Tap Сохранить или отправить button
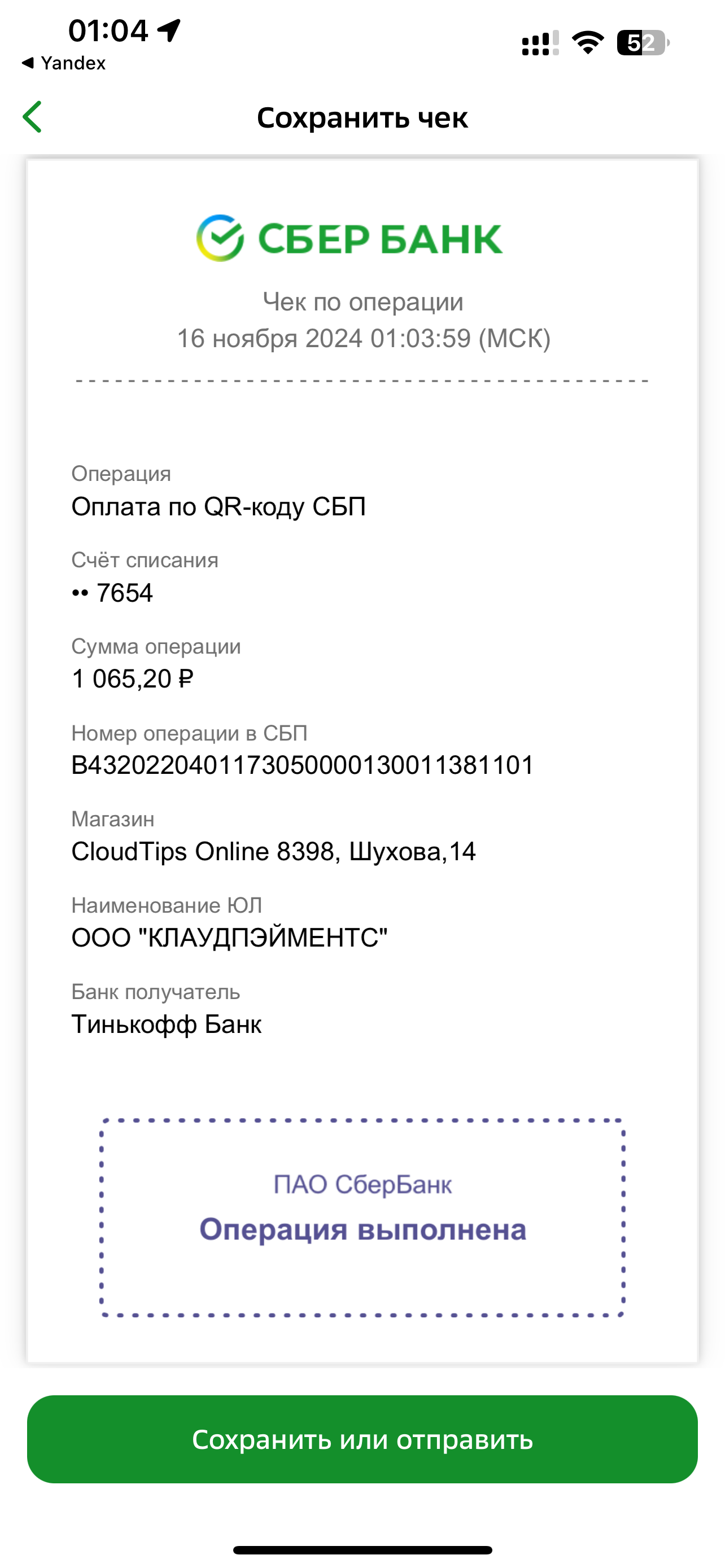This screenshot has height=1568, width=725. click(x=362, y=1439)
